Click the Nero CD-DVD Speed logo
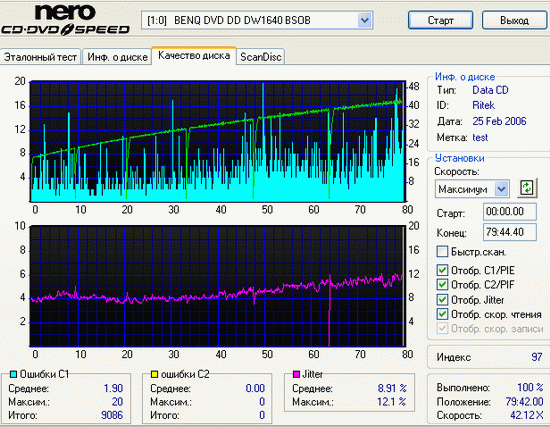This screenshot has width=550, height=427. coord(66,19)
